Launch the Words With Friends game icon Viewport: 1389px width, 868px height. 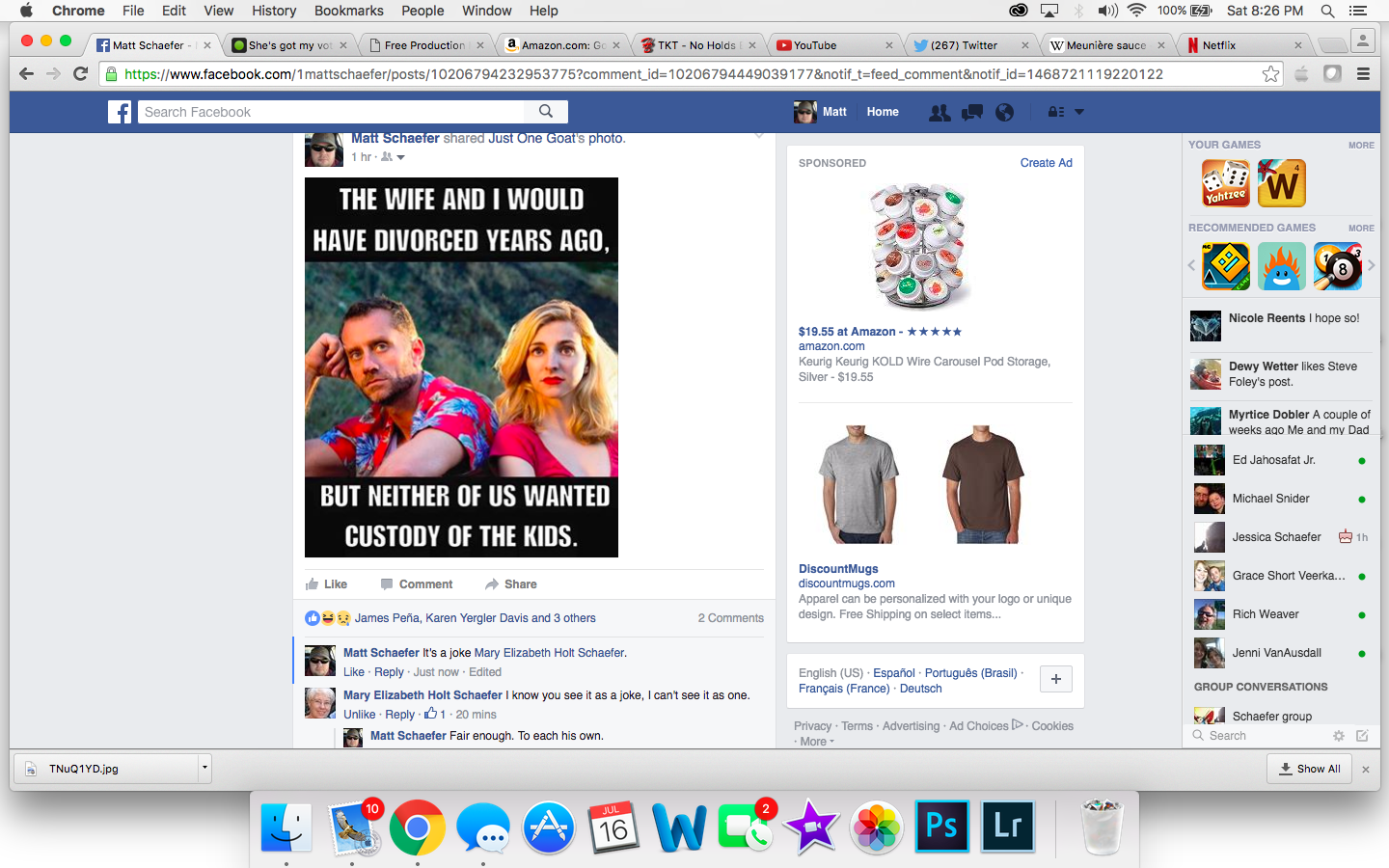(x=1282, y=183)
